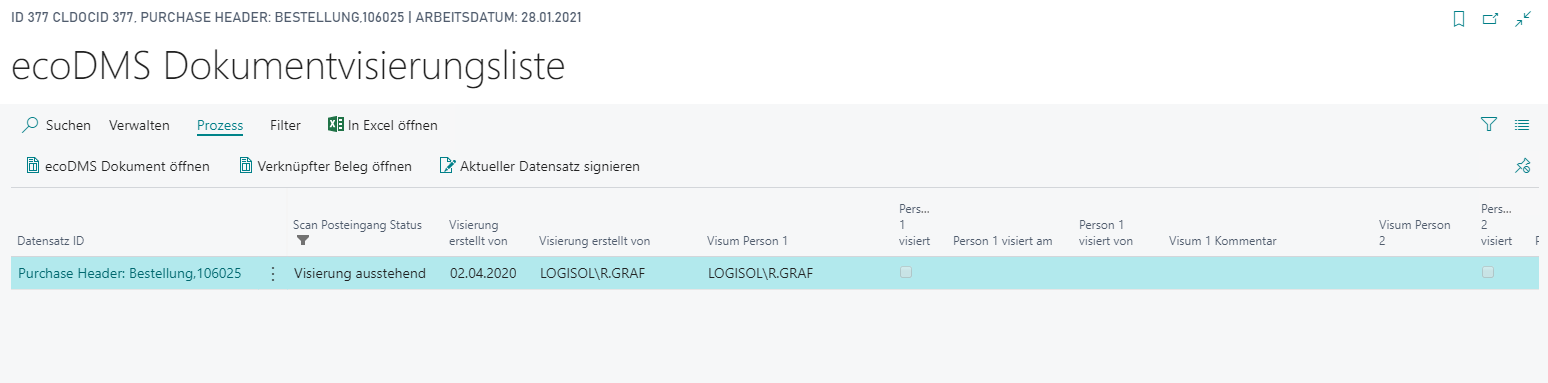
Task: Open Scan Posteingang Status column filter
Action: click(303, 240)
